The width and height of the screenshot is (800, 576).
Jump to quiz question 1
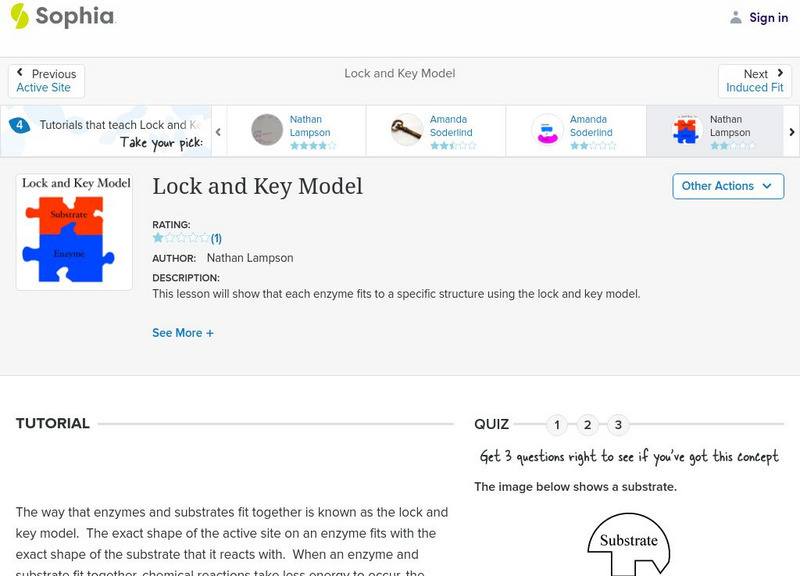click(557, 425)
